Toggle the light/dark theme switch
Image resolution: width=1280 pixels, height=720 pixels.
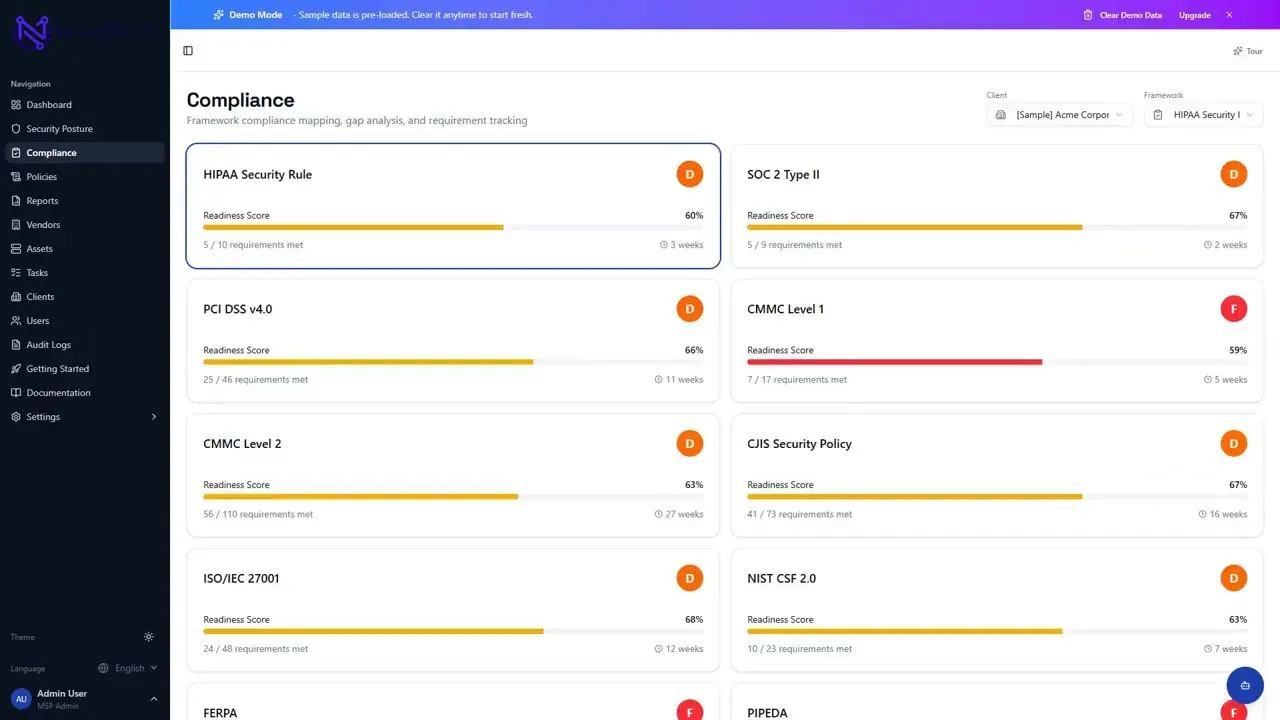149,637
